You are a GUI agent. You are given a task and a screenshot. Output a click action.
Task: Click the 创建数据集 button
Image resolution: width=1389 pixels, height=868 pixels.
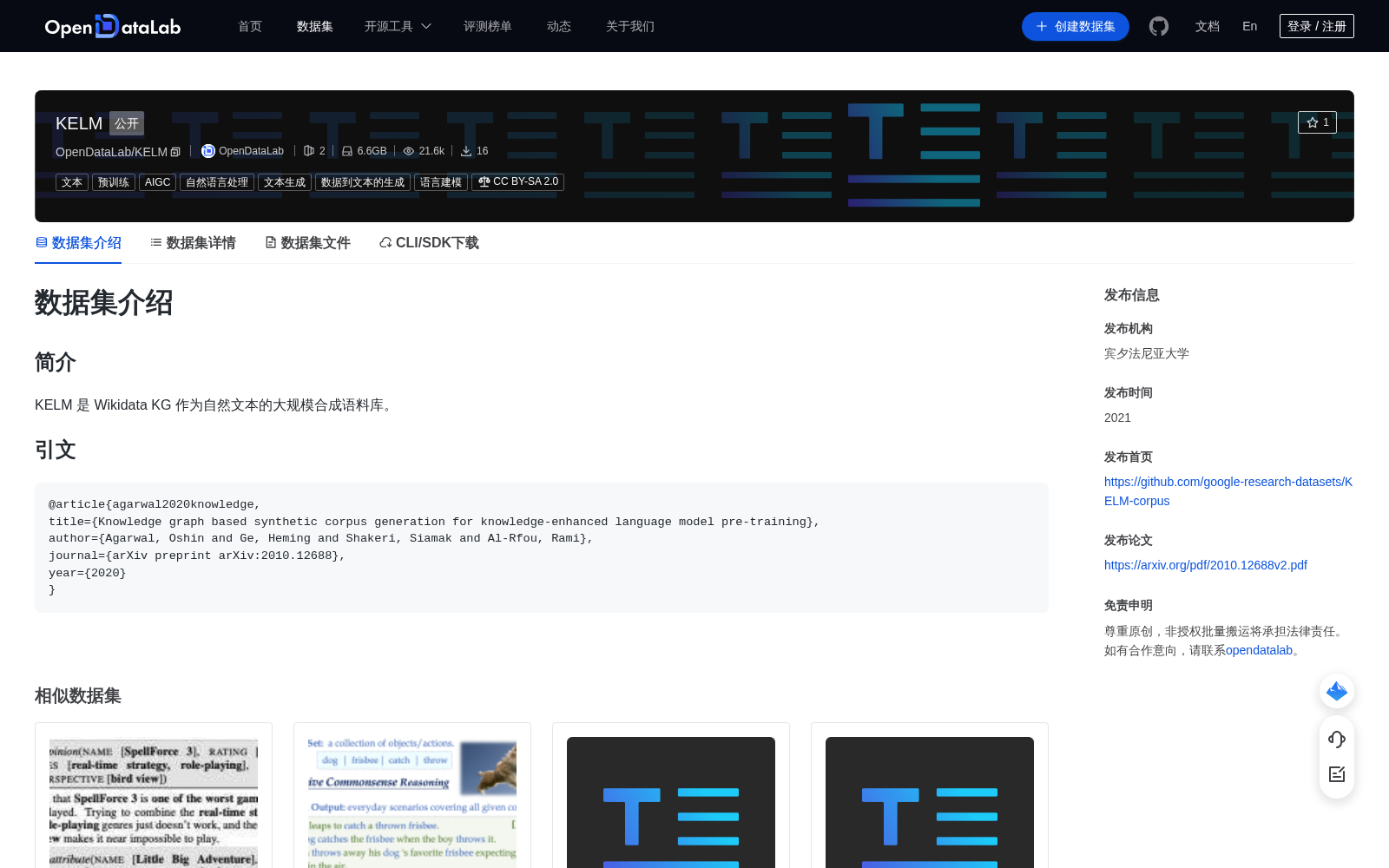coord(1076,26)
